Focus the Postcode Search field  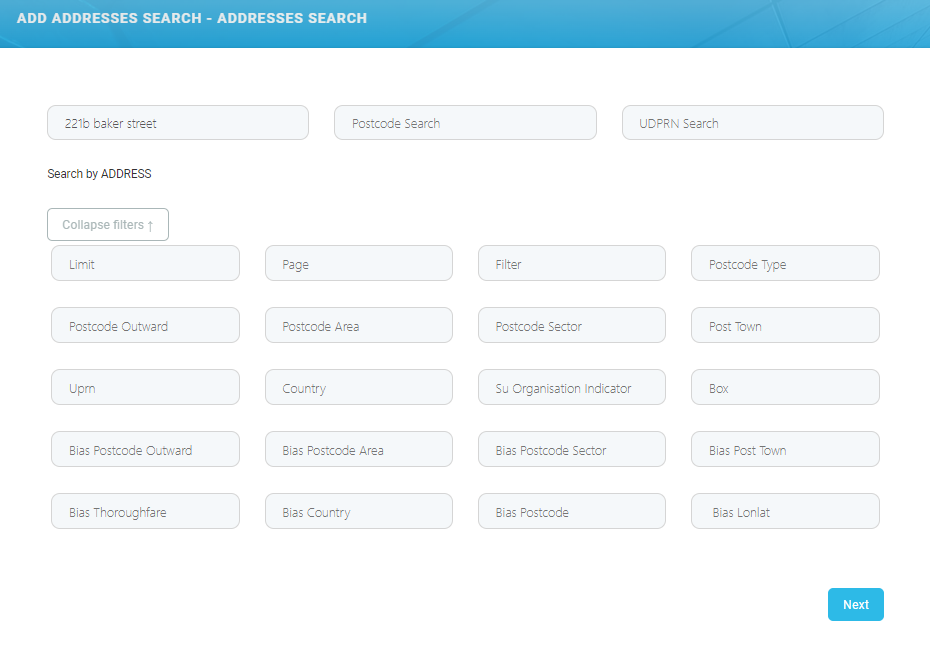click(465, 123)
